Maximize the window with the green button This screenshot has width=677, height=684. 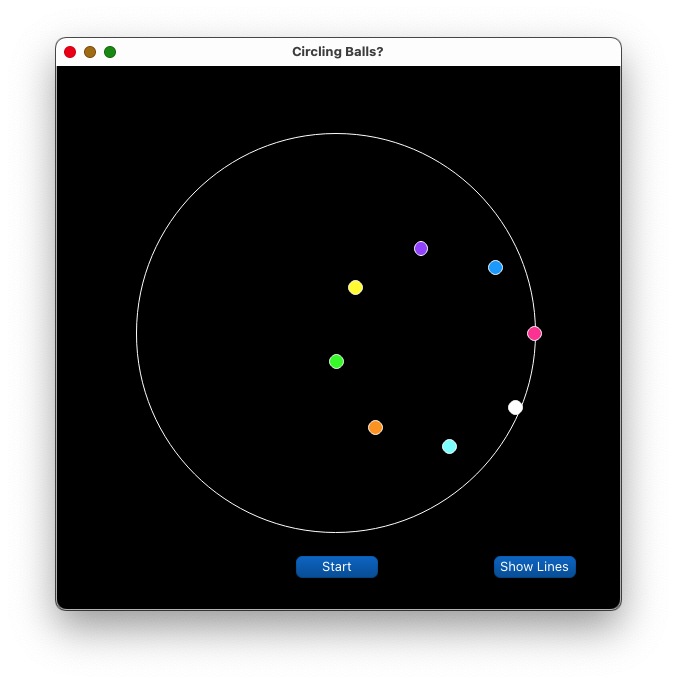110,52
